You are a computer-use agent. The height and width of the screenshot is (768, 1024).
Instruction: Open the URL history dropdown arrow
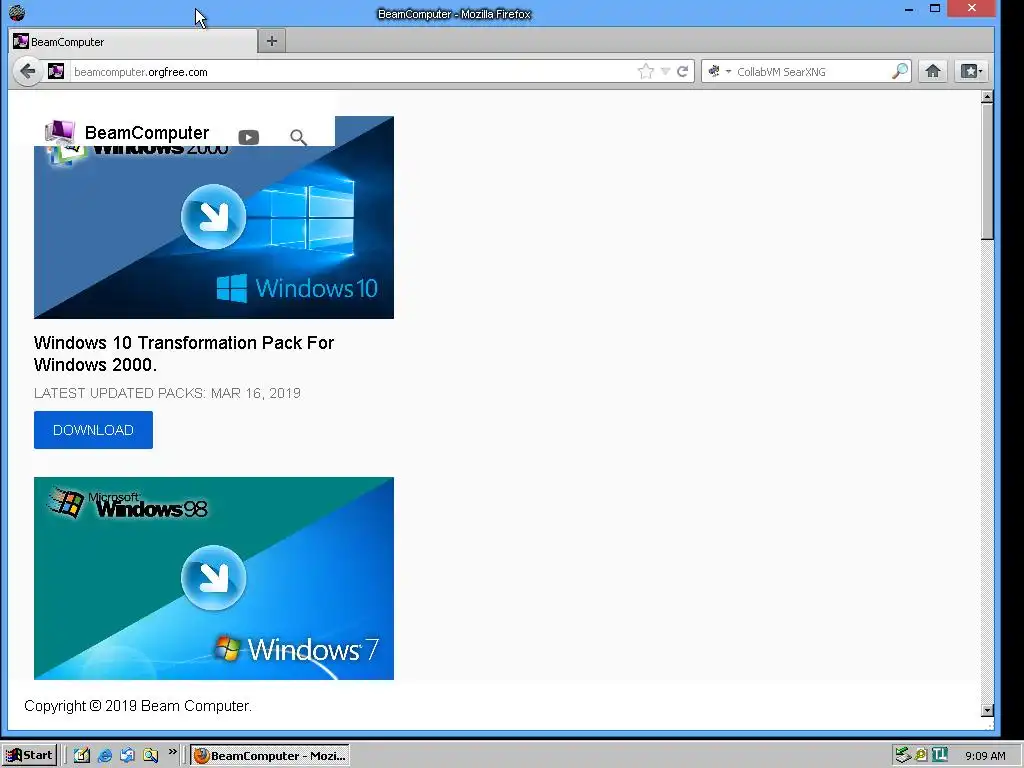coord(665,71)
